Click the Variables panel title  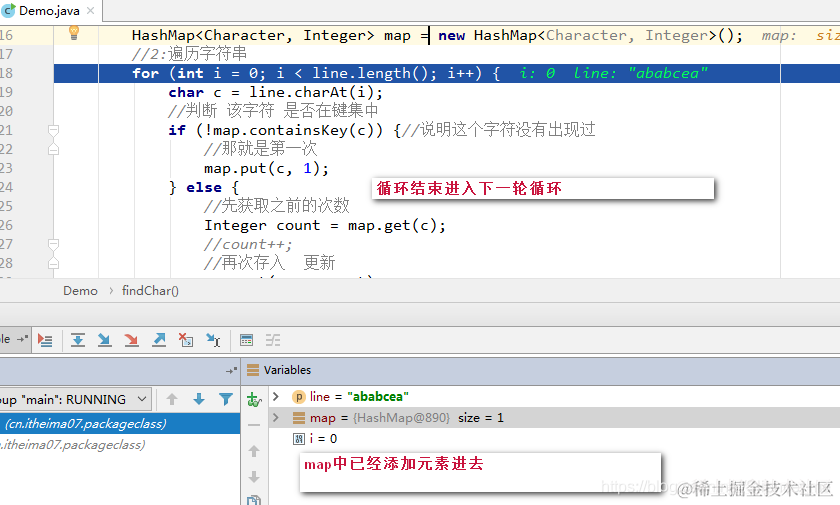point(287,370)
